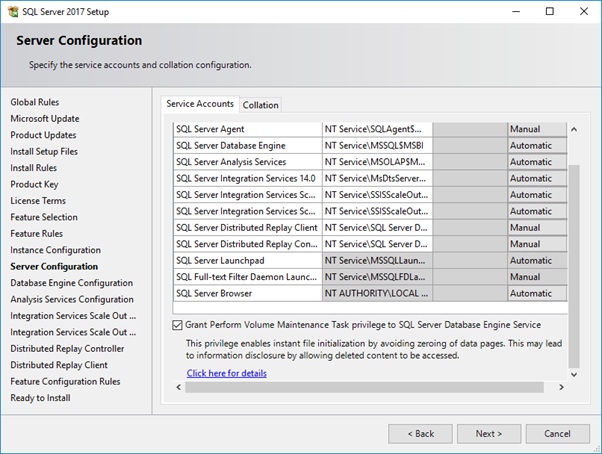Screen dimensions: 602x454
Task: Select the SQL Server Analysis Services row
Action: click(248, 162)
